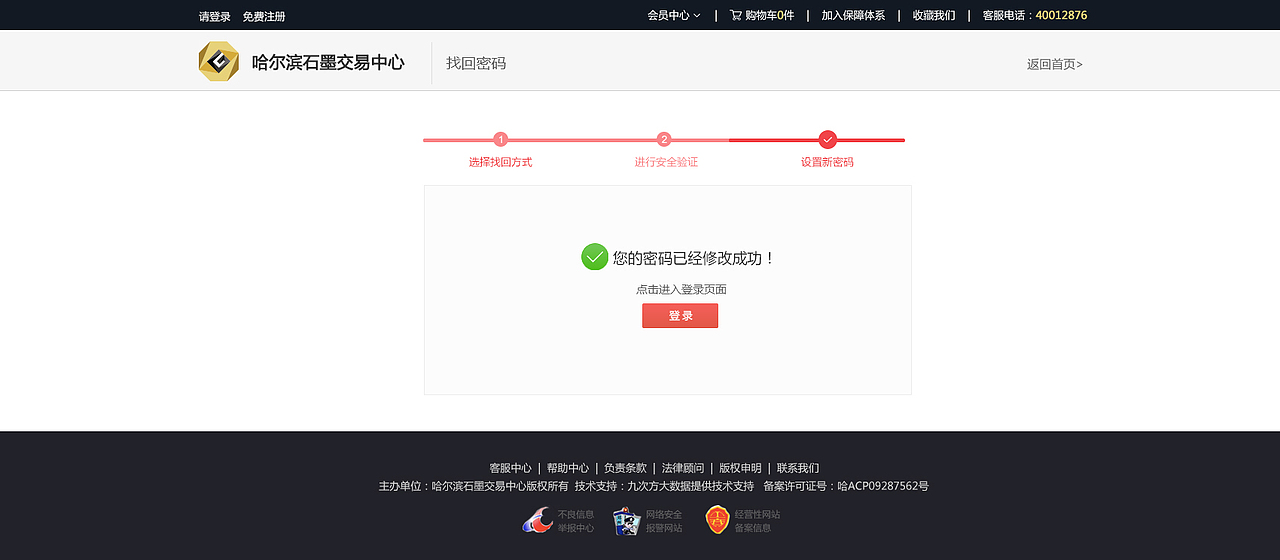The image size is (1280, 560).
Task: Click the 不良信息举报中心 badge icon
Action: [538, 520]
